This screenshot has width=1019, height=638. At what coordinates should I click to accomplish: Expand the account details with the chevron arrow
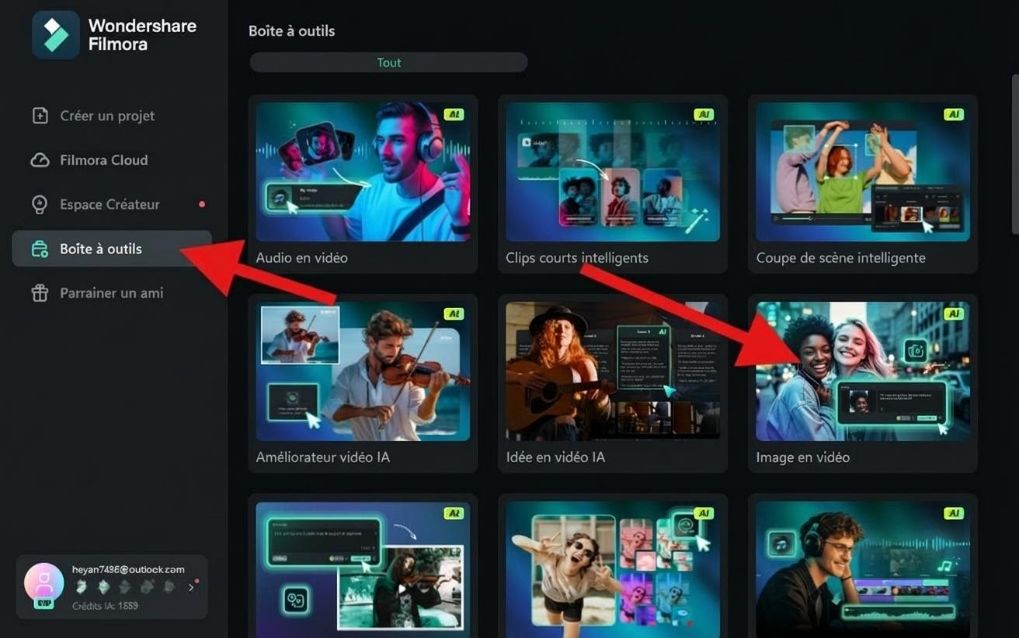[x=191, y=587]
